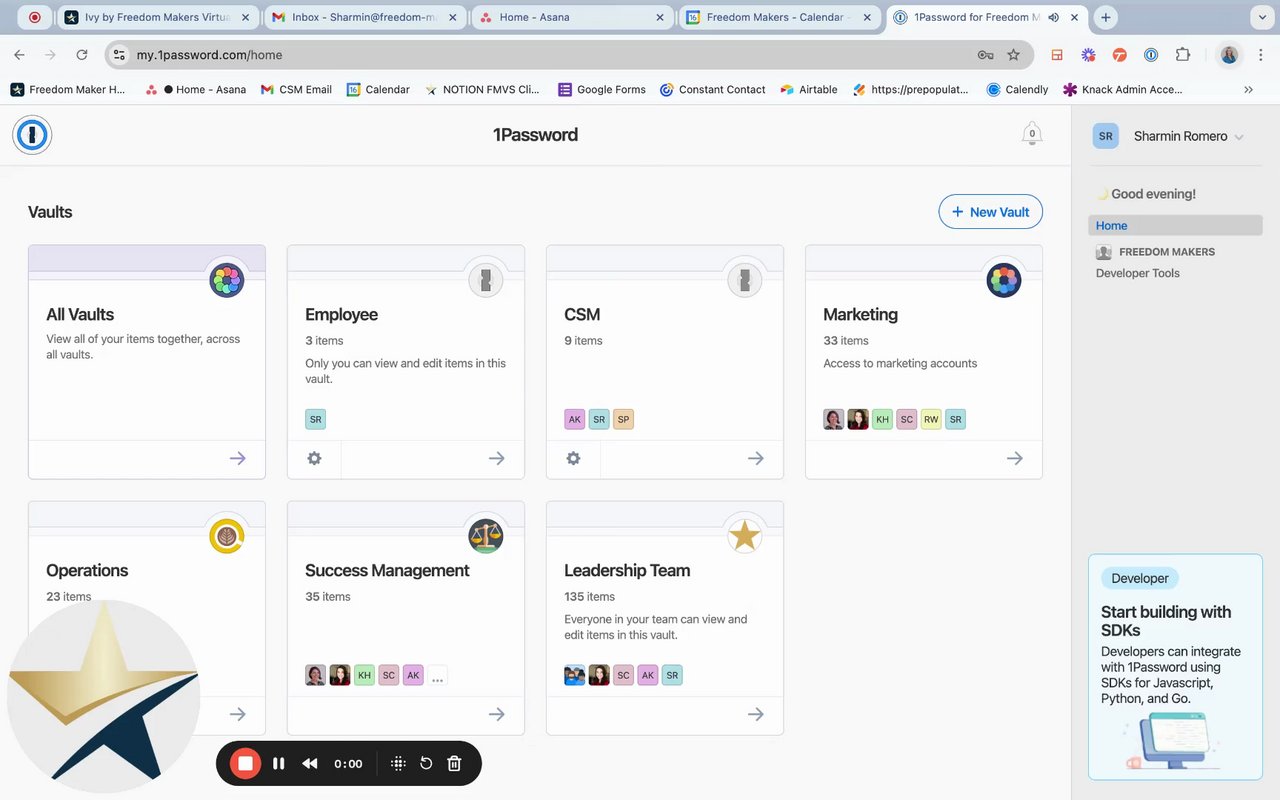Open Marketing vault via arrow
The width and height of the screenshot is (1280, 800).
click(1014, 458)
